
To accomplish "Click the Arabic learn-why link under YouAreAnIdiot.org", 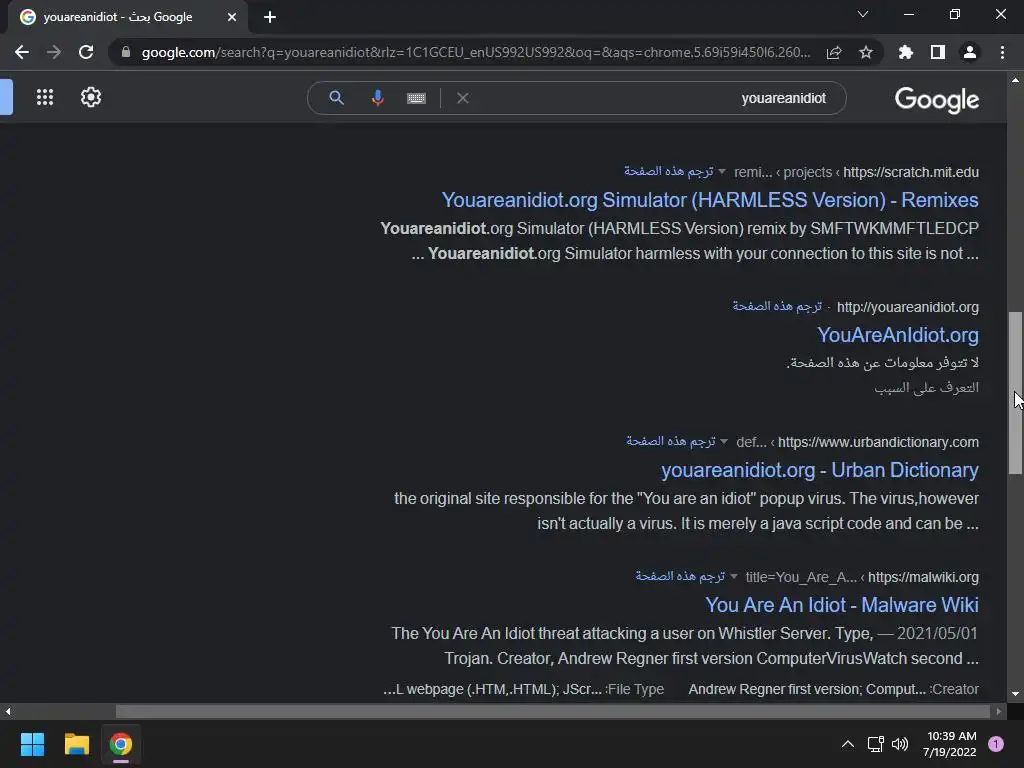I will pos(927,388).
